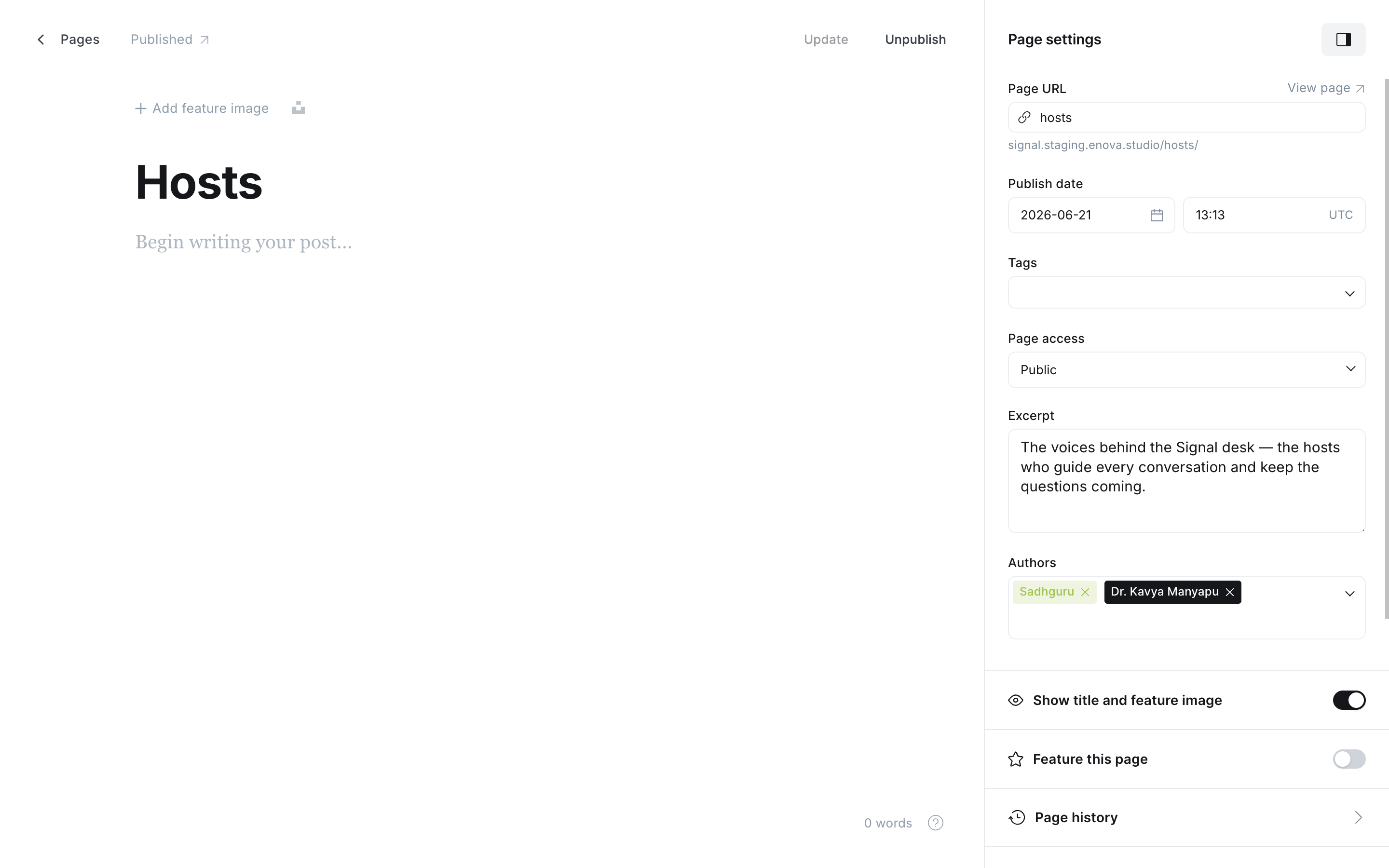Expand the Authors dropdown arrow
The width and height of the screenshot is (1389, 868).
(1350, 594)
